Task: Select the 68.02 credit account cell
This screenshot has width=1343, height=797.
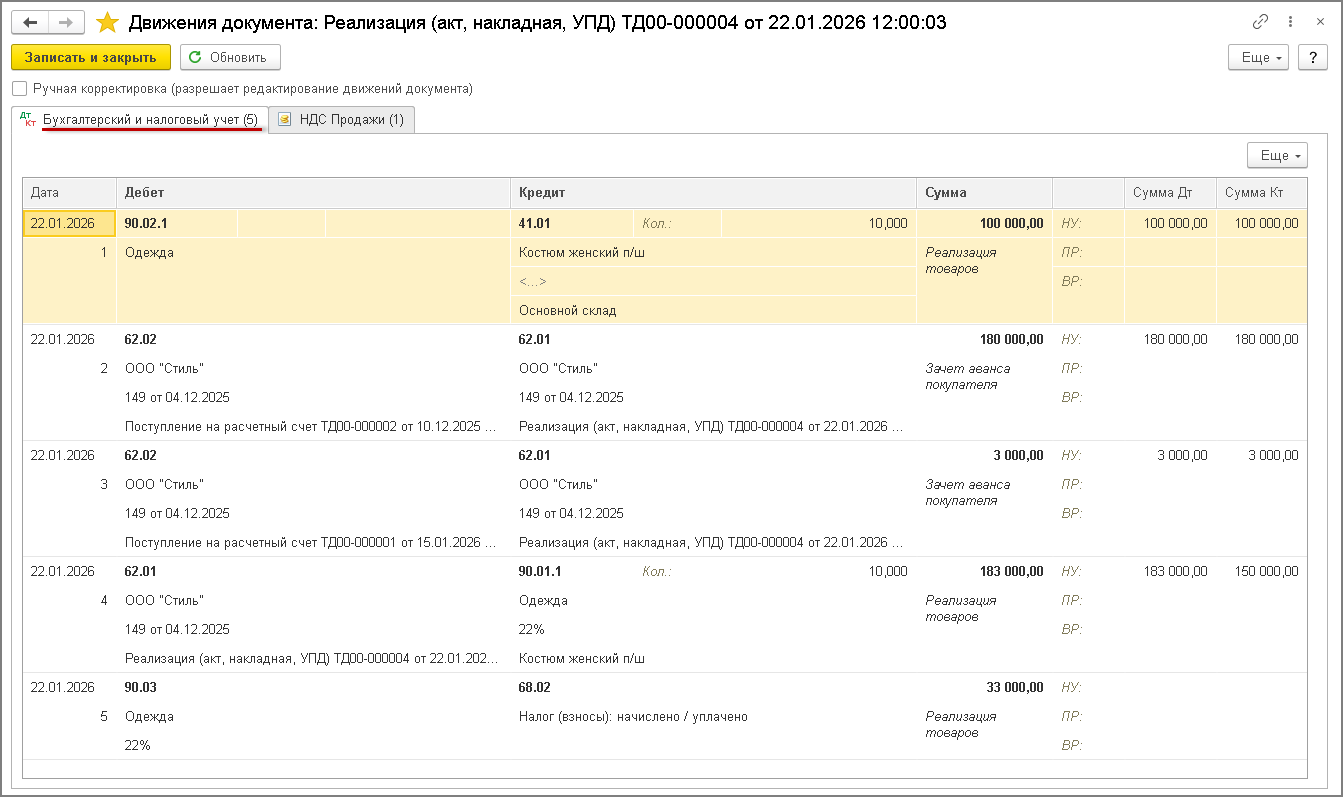Action: (x=535, y=688)
